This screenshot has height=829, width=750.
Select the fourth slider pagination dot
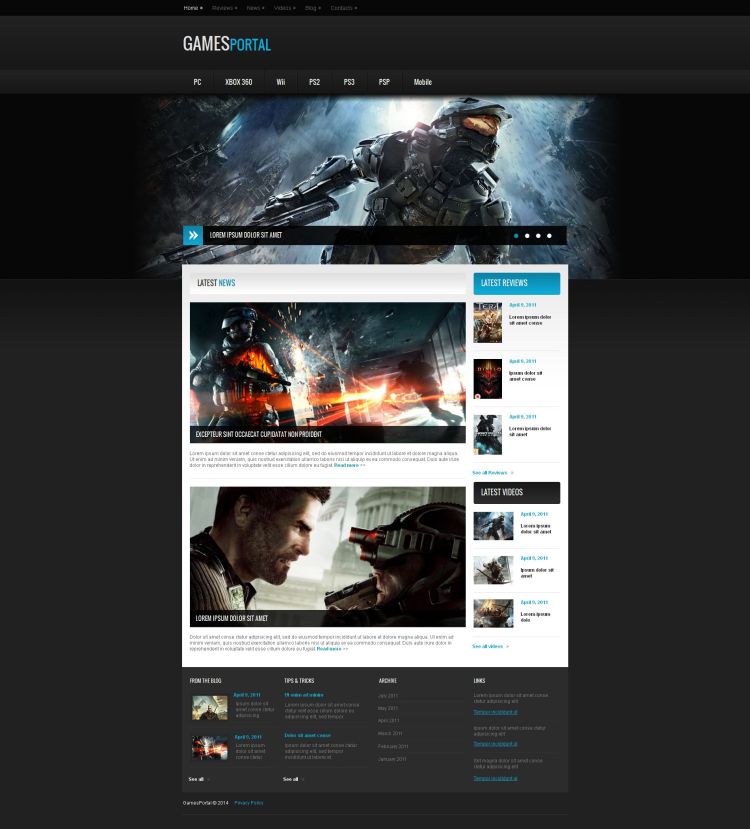coord(549,236)
